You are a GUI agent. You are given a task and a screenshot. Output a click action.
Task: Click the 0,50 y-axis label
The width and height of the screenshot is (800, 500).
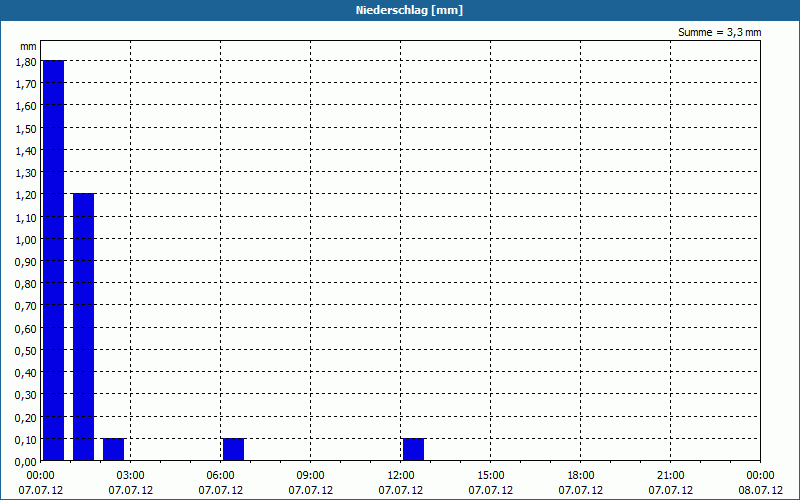pyautogui.click(x=26, y=351)
